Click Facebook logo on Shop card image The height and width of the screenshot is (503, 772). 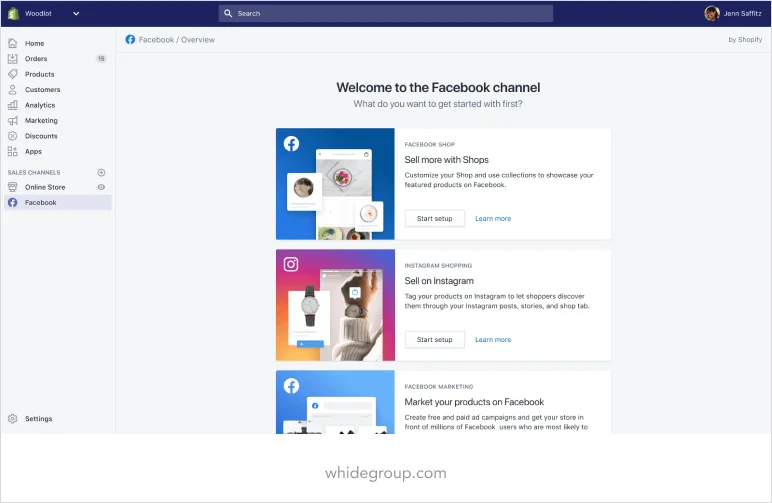coord(291,144)
